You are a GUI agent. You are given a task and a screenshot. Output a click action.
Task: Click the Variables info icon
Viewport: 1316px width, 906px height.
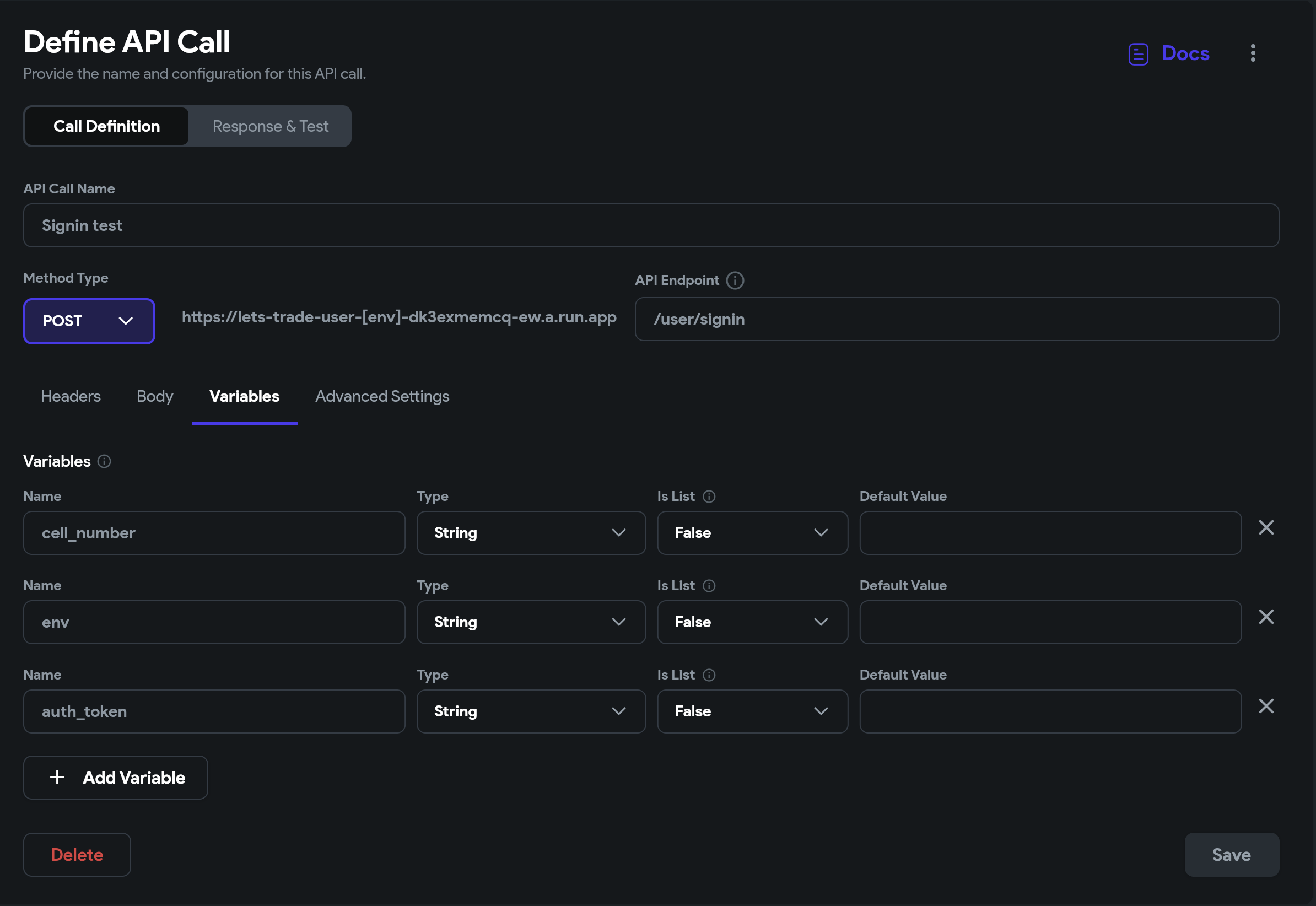pos(104,461)
